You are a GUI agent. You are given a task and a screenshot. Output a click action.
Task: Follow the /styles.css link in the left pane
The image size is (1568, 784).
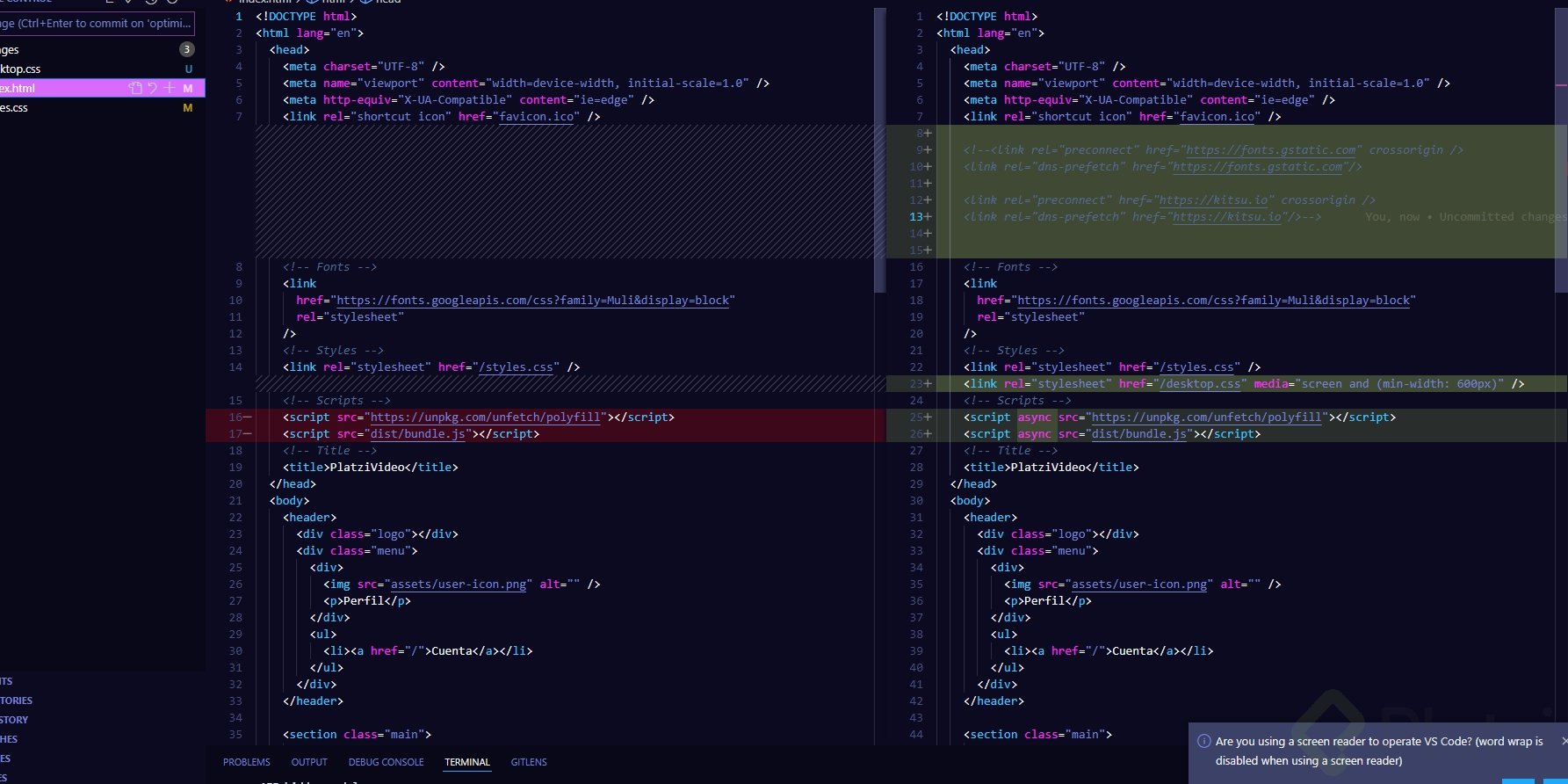(x=516, y=367)
